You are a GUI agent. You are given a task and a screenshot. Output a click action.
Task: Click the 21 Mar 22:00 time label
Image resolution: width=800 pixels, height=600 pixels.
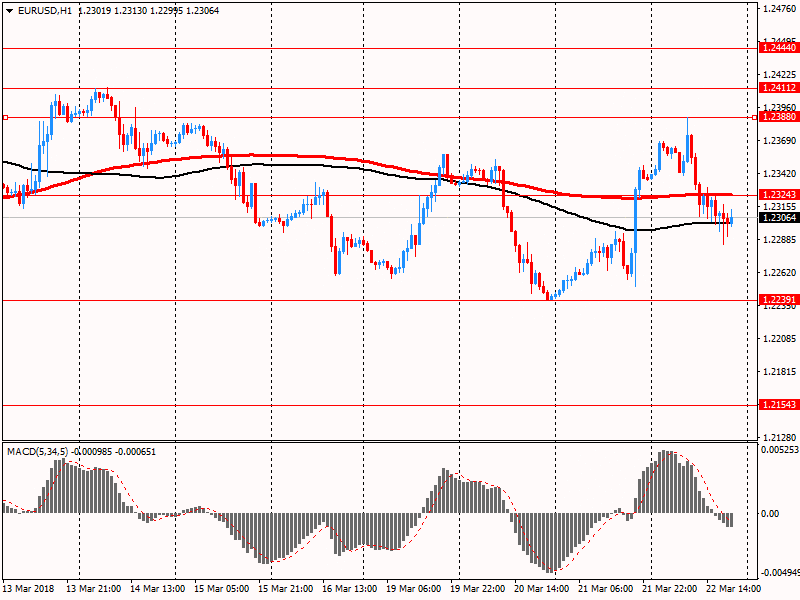tap(669, 589)
